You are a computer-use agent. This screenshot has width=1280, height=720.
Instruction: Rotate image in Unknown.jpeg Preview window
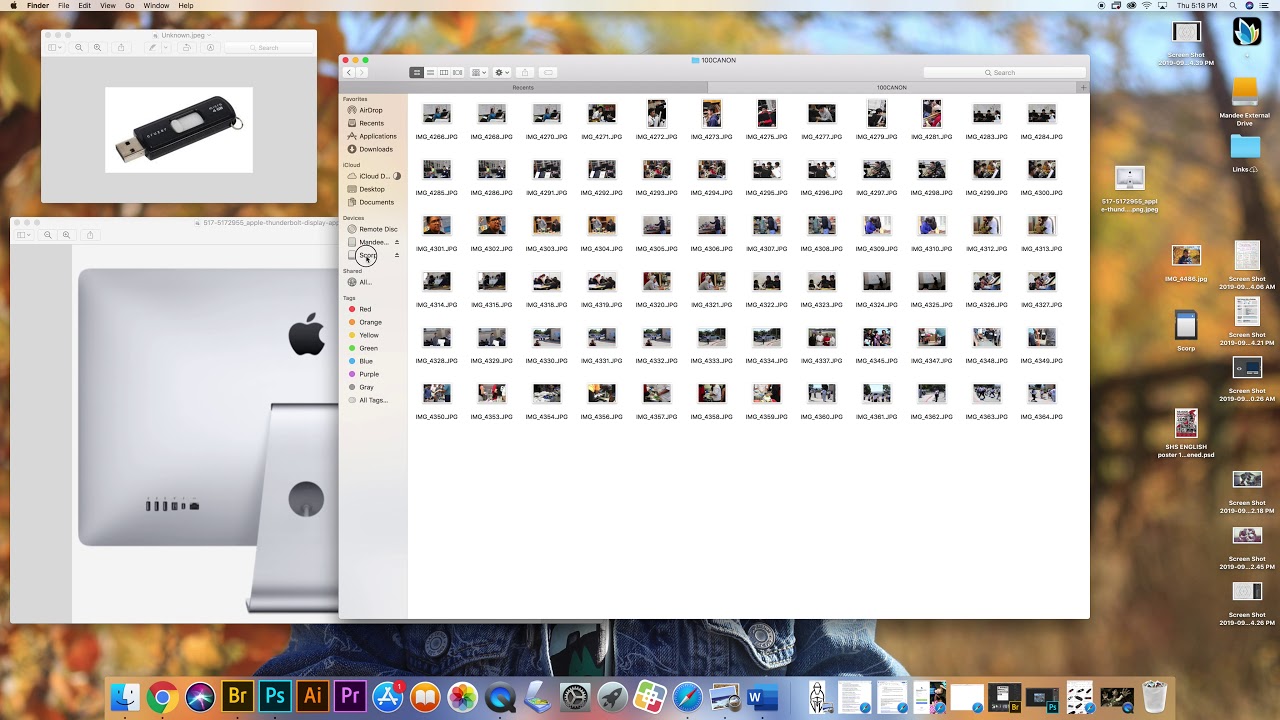187,47
